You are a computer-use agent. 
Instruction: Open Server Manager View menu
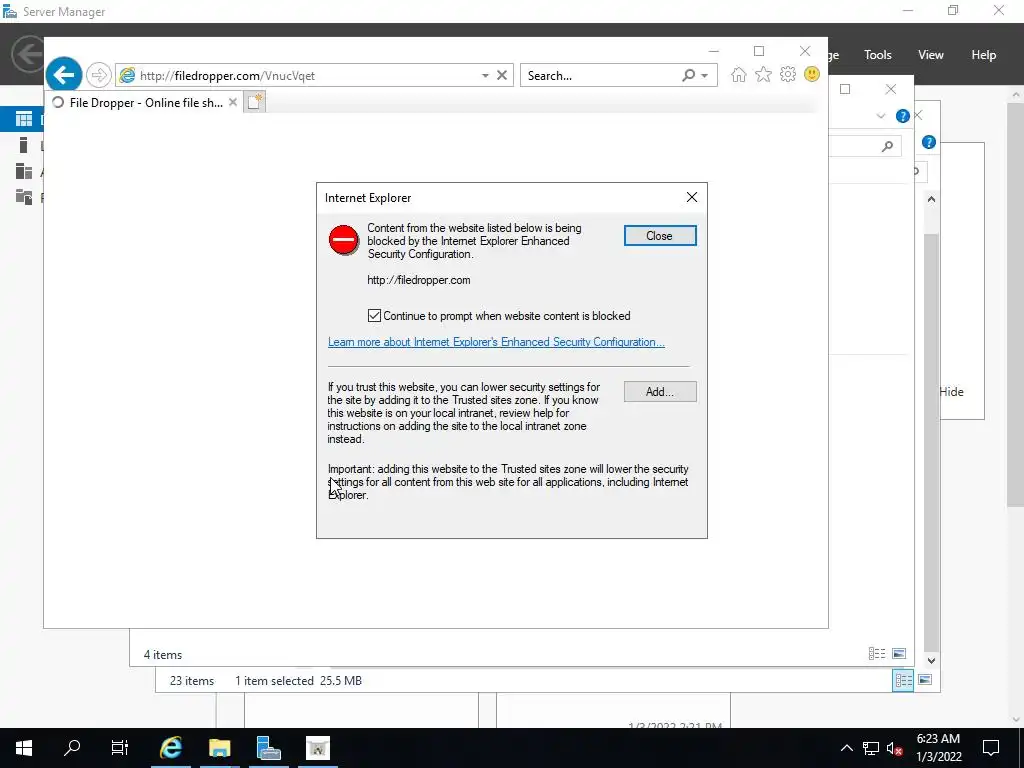tap(930, 55)
